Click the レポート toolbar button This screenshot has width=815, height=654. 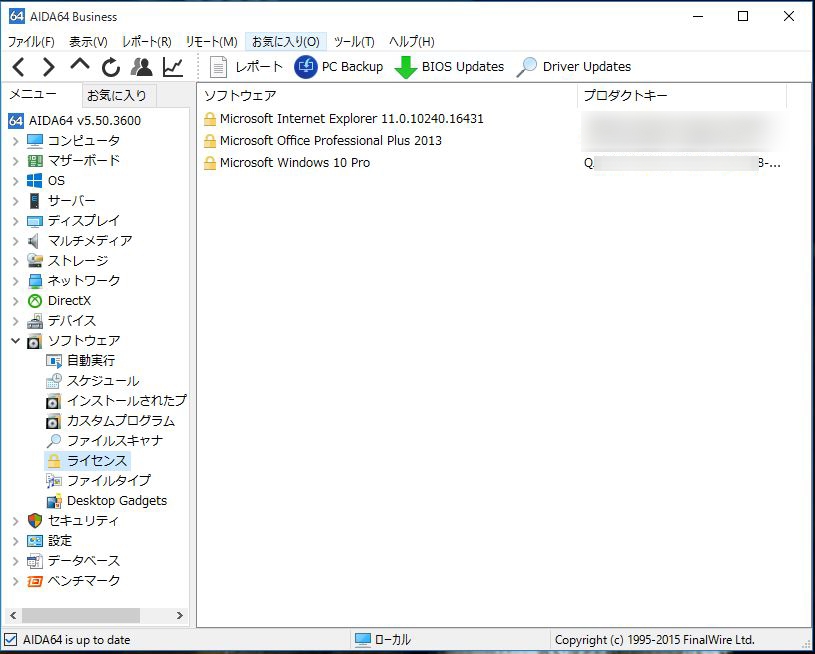[246, 67]
